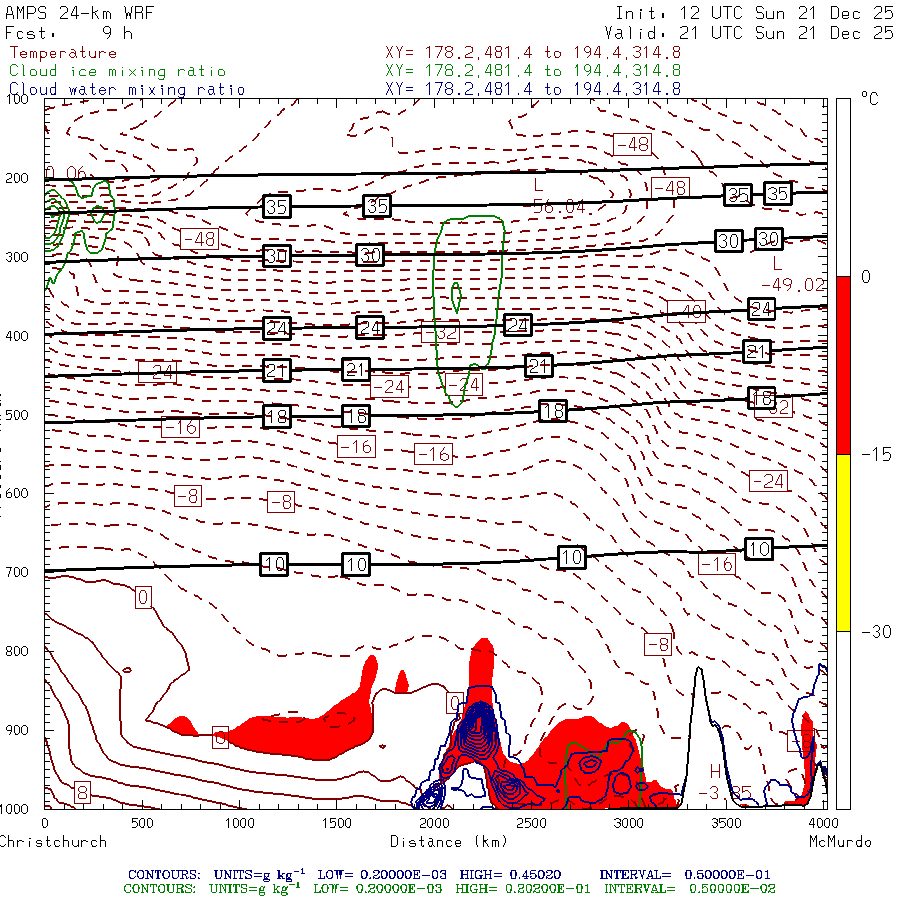
Task: Click the red XY coordinates line
Action: click(533, 53)
